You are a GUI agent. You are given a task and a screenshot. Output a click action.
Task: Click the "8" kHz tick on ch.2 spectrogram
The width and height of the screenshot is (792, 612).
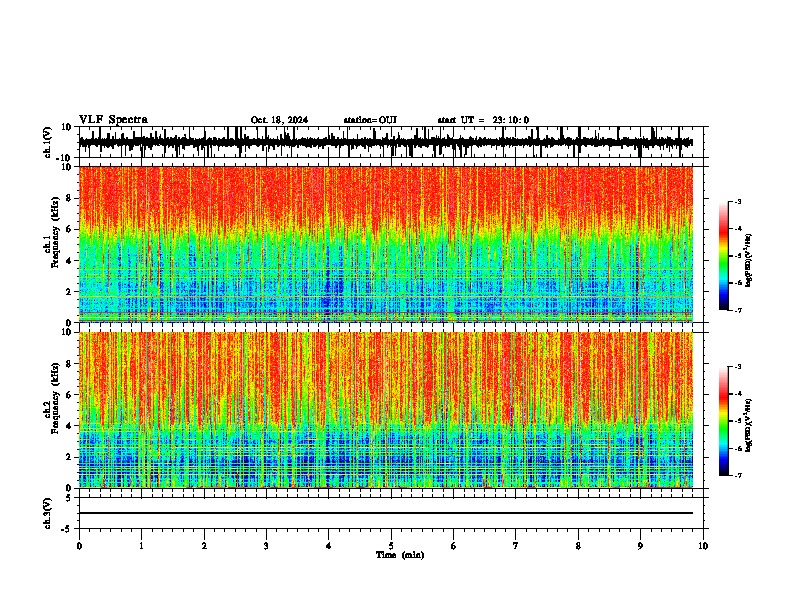70,364
